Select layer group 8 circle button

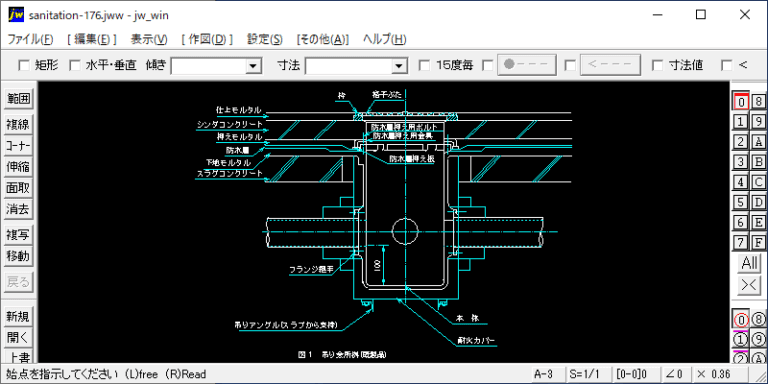click(759, 320)
